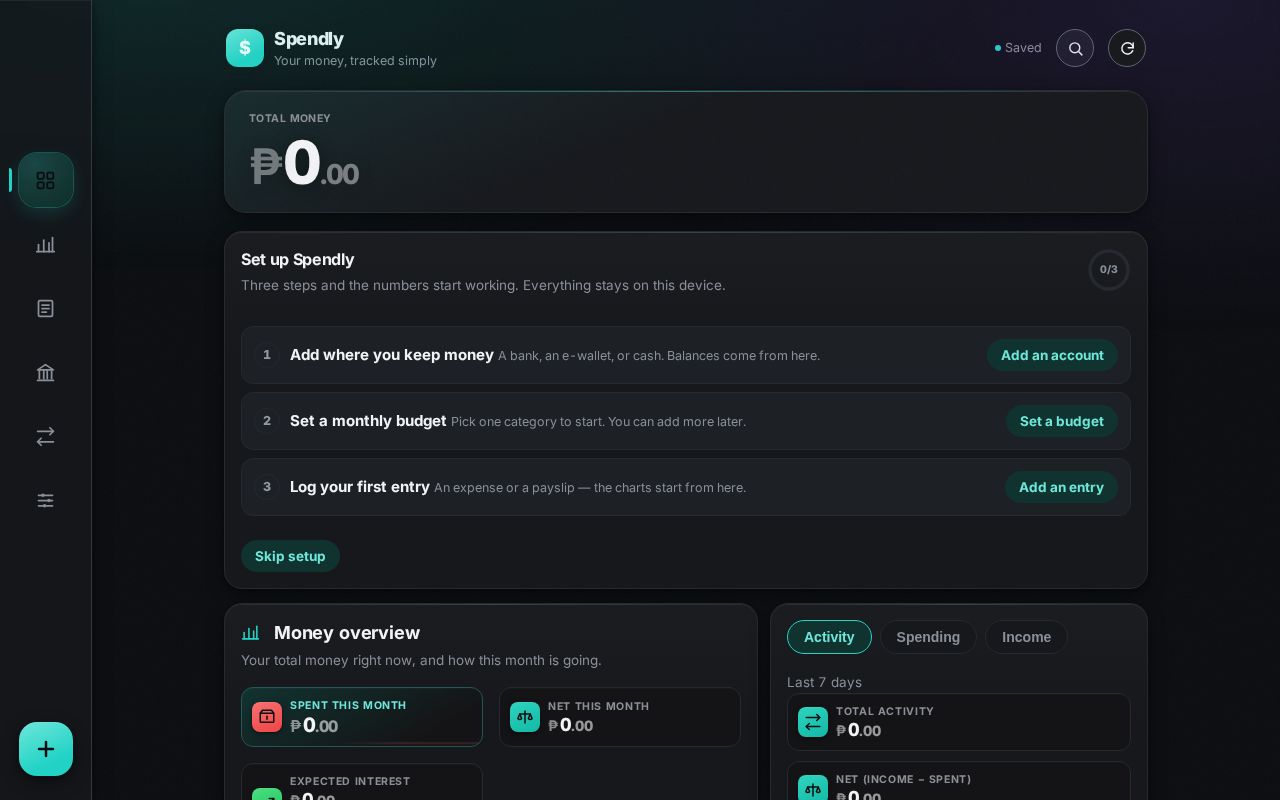Image resolution: width=1280 pixels, height=800 pixels.
Task: Click the 'Money overview' heading
Action: click(347, 633)
